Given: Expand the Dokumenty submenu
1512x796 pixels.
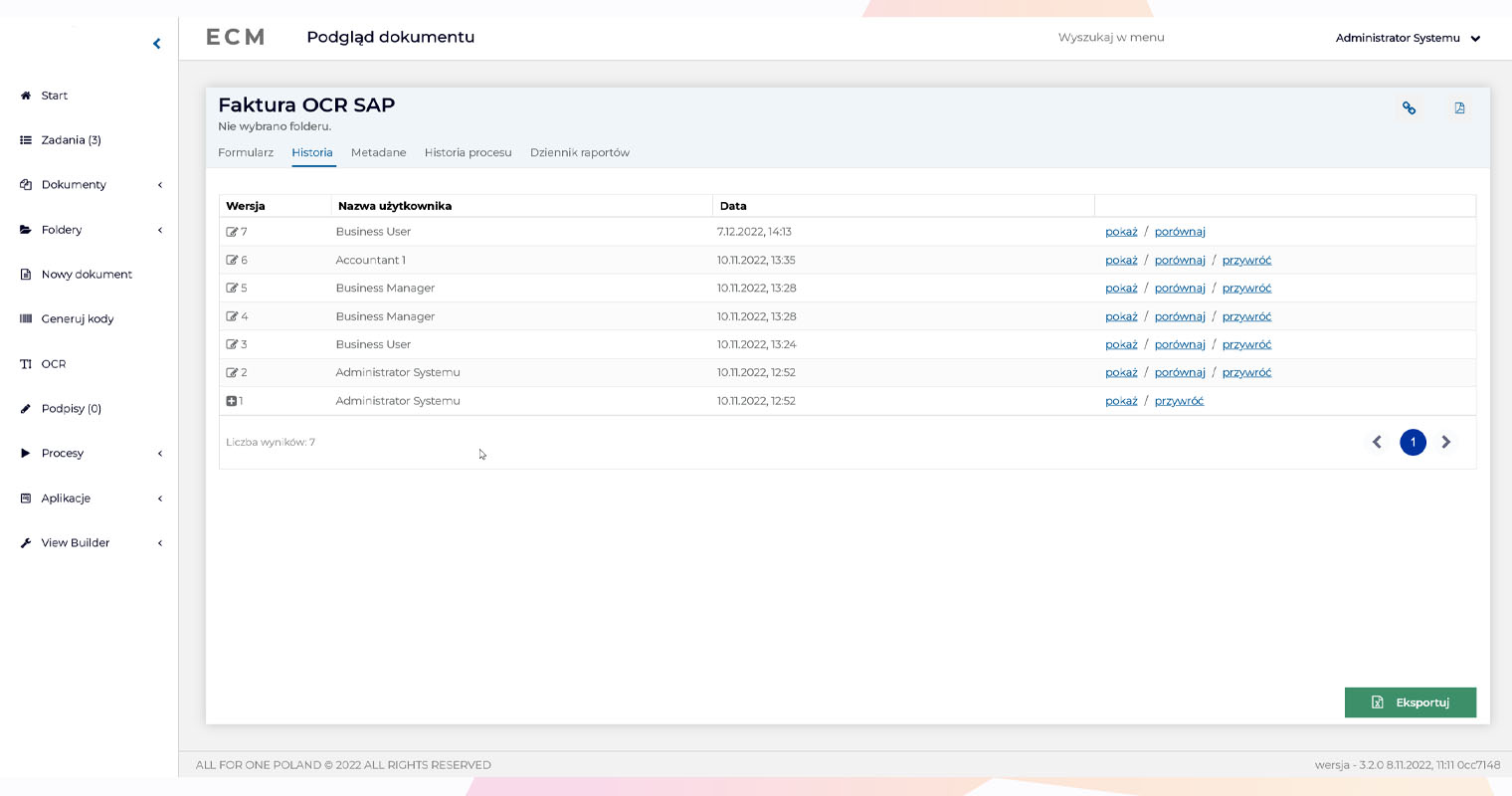Looking at the screenshot, I should click(159, 185).
